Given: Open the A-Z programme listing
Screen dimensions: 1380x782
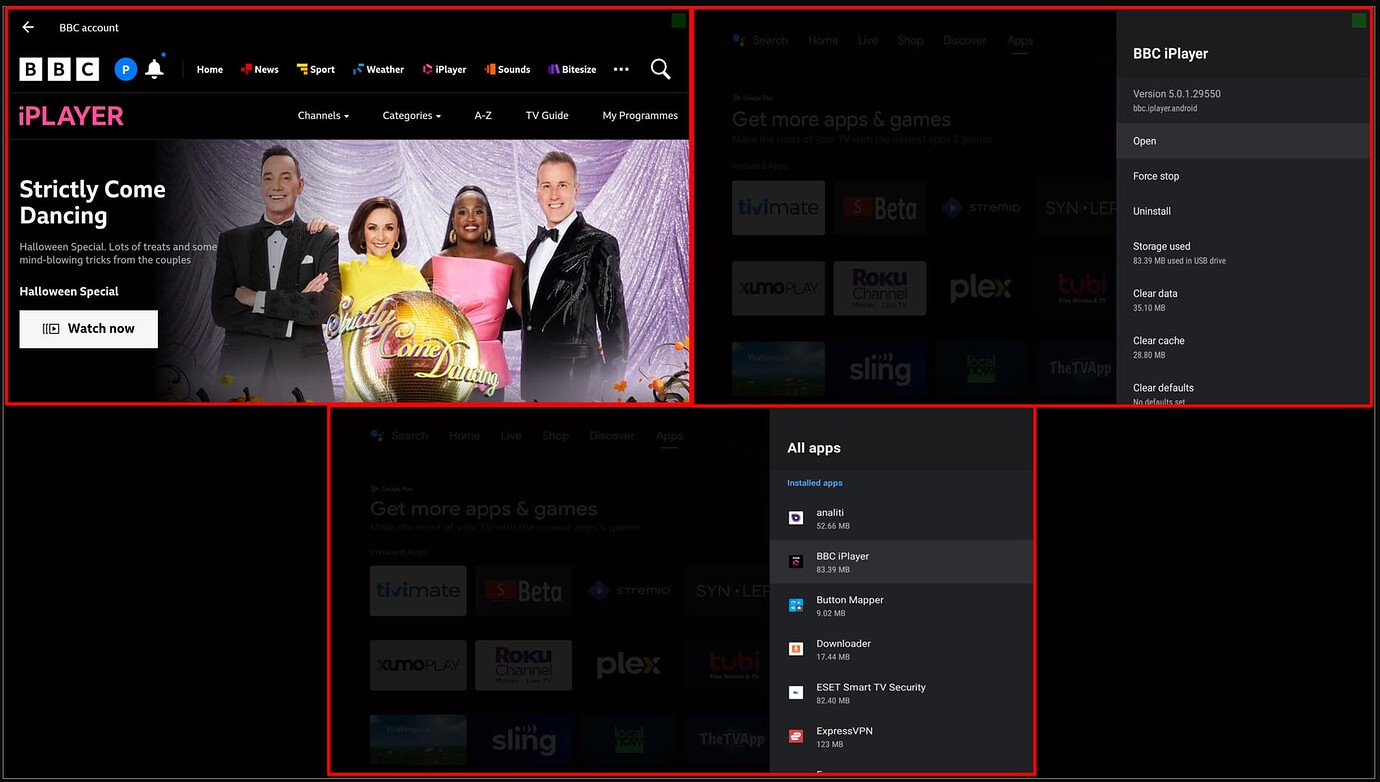Looking at the screenshot, I should click(483, 116).
